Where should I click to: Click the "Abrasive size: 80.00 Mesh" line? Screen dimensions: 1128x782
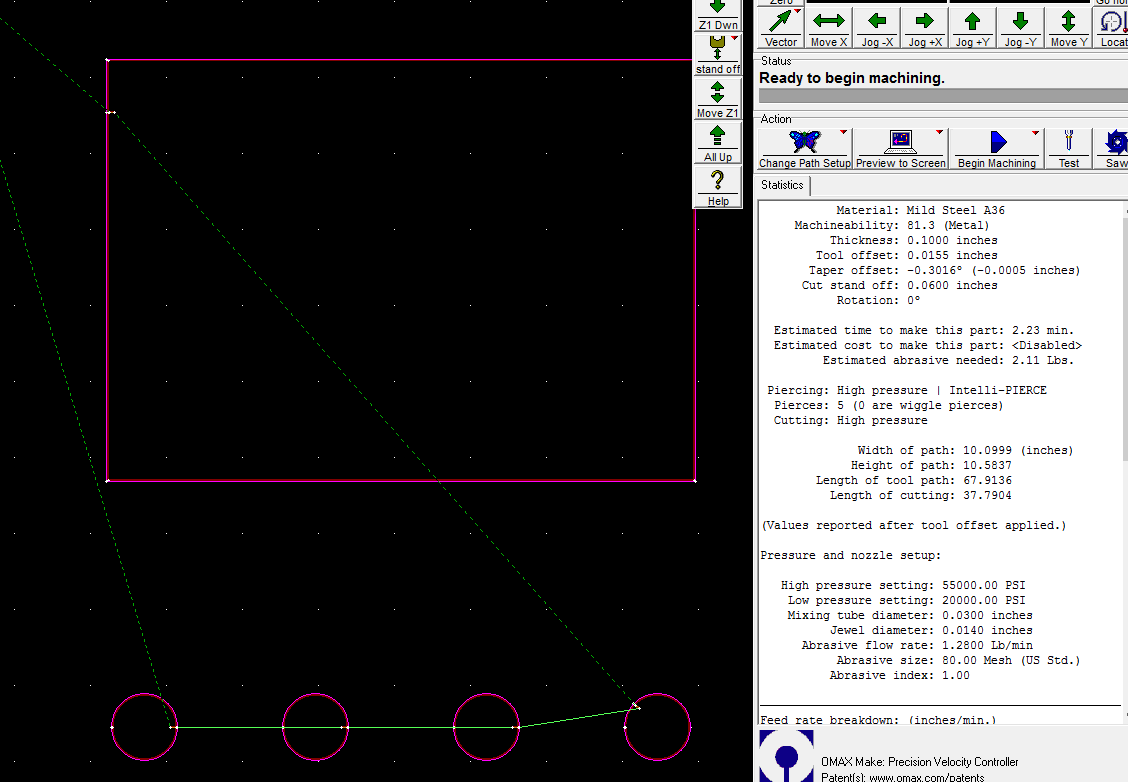tap(958, 660)
